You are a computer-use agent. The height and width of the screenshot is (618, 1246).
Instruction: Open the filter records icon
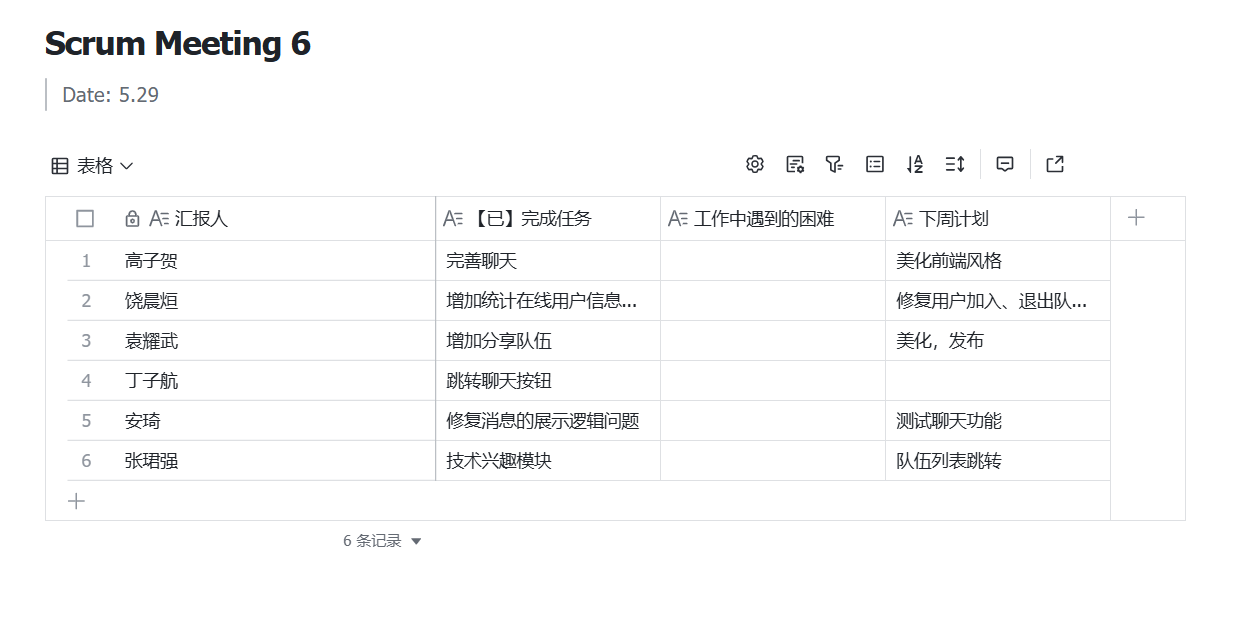tap(835, 165)
